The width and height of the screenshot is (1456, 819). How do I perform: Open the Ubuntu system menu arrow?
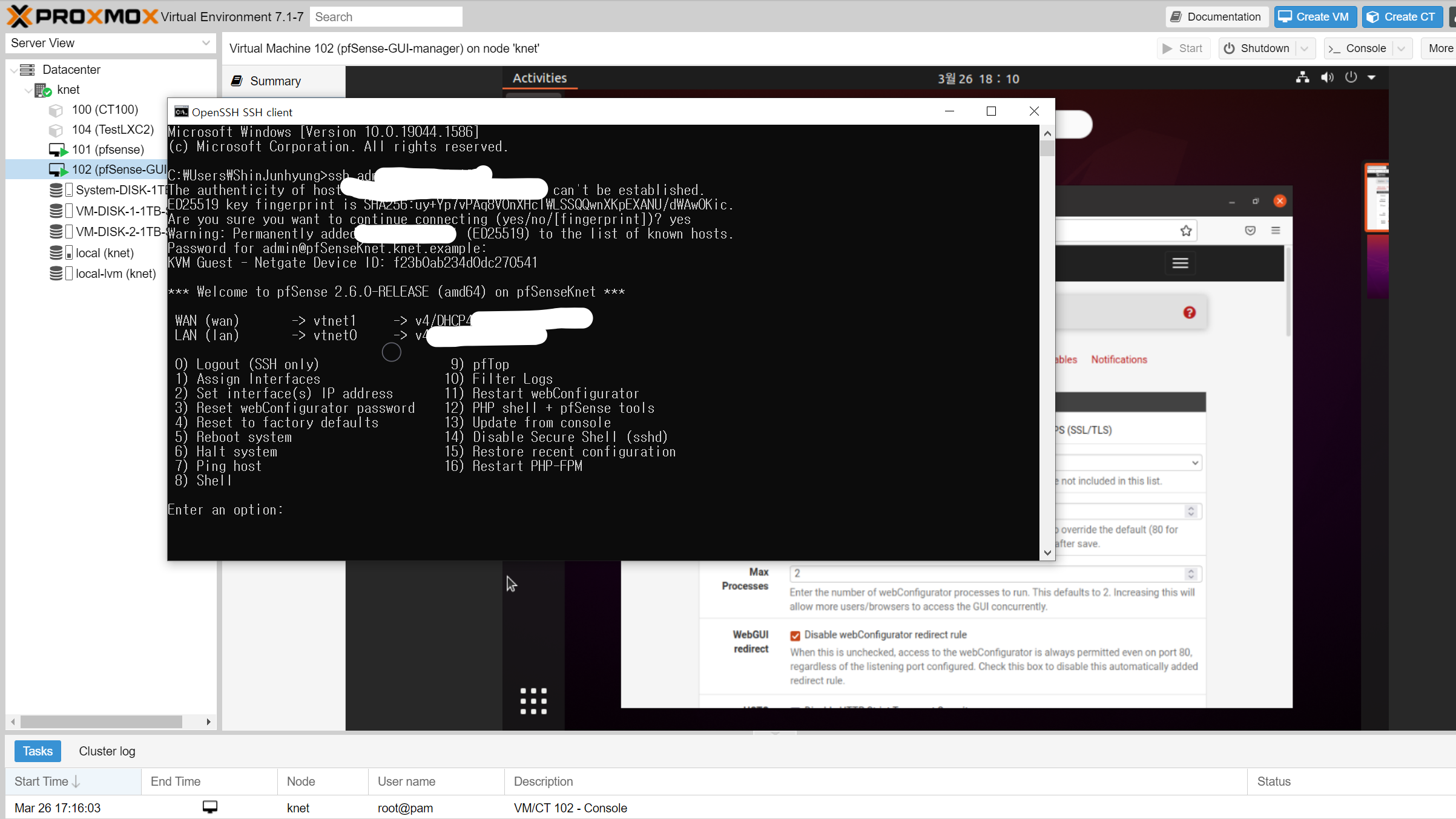click(x=1372, y=77)
